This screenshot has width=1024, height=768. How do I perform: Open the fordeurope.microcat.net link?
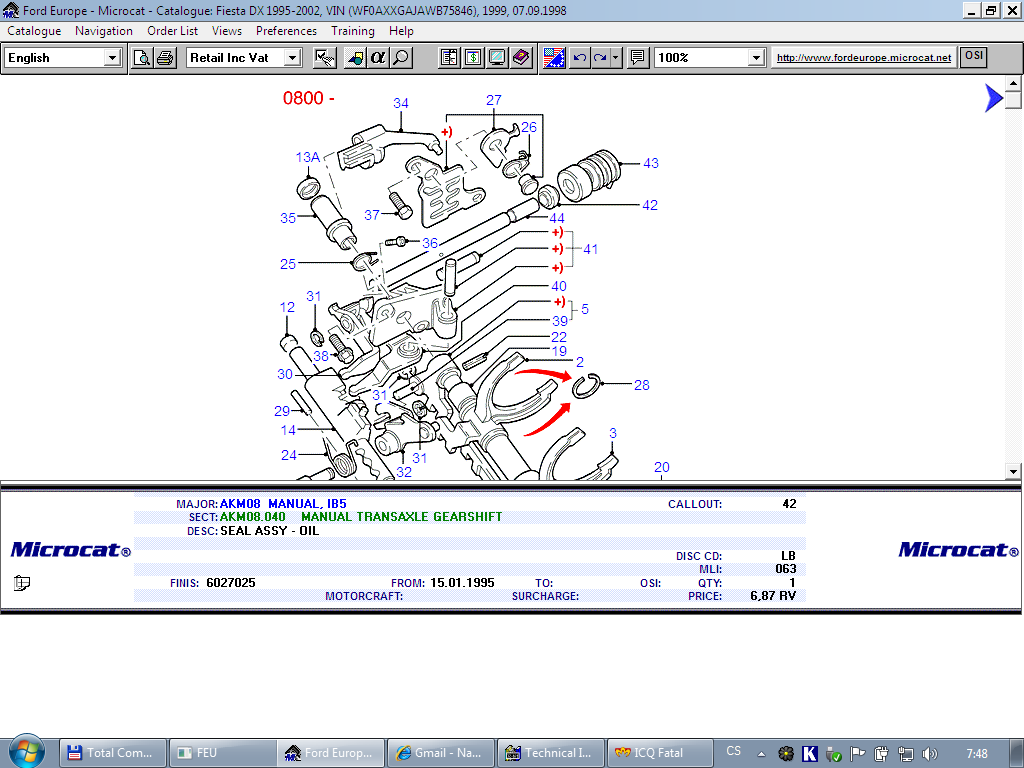(x=864, y=58)
